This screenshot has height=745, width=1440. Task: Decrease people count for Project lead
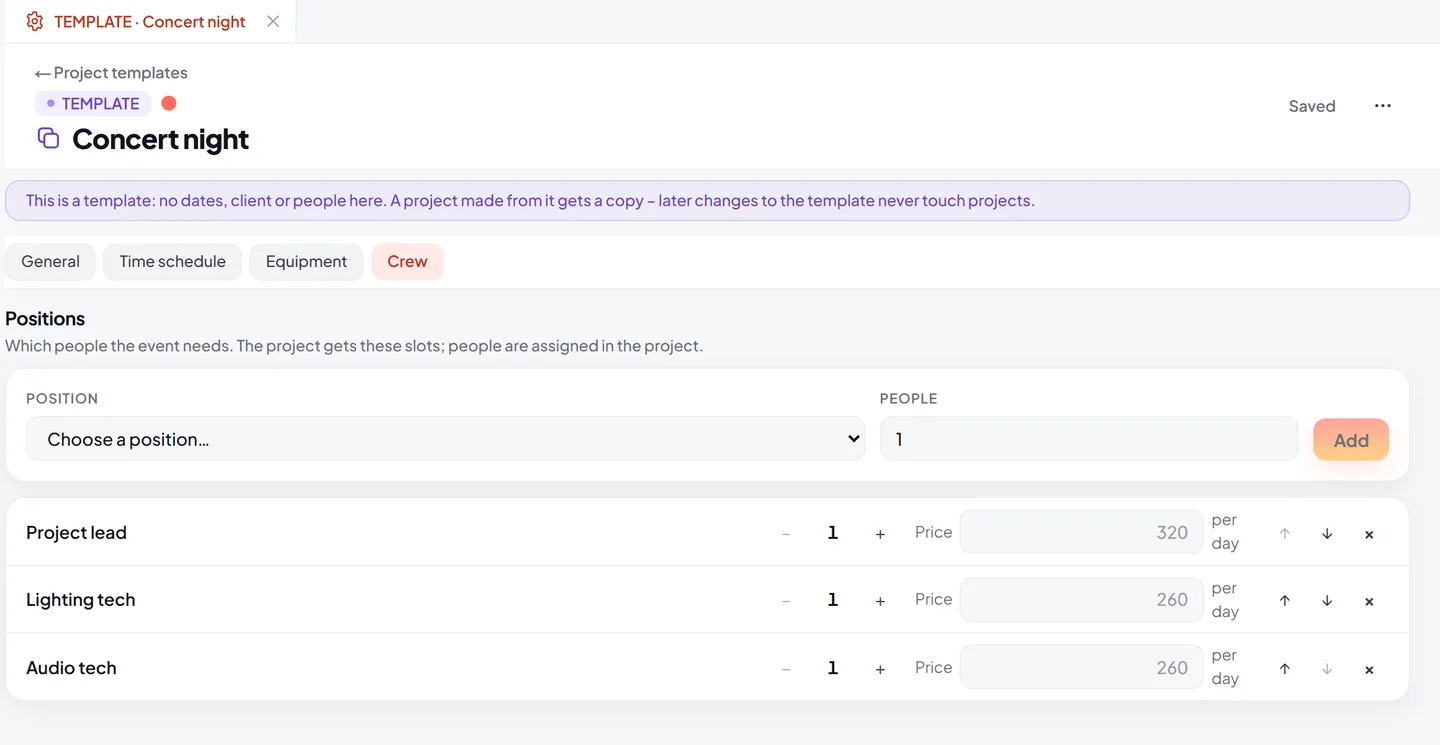(x=786, y=534)
